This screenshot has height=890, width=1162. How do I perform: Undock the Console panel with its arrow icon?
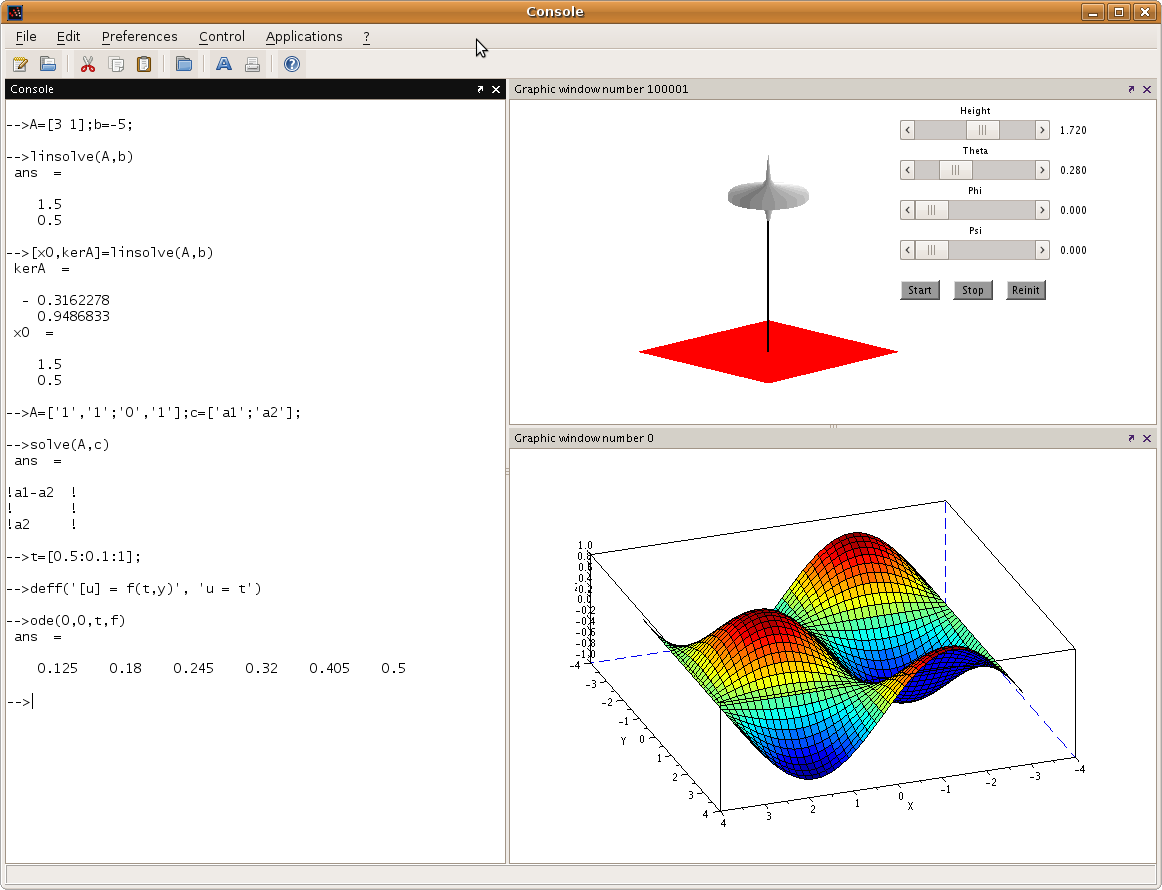point(480,89)
